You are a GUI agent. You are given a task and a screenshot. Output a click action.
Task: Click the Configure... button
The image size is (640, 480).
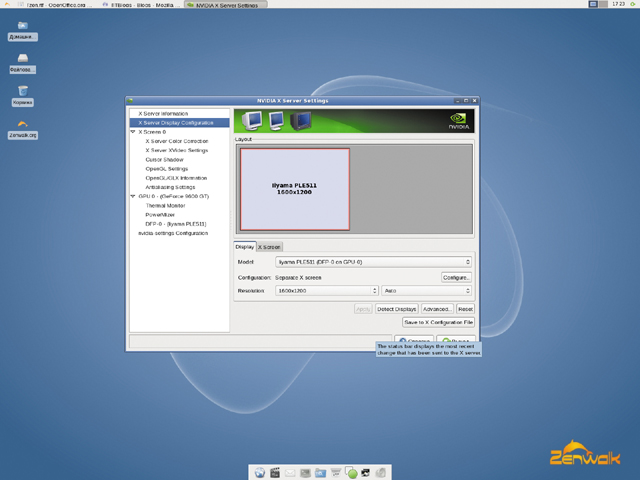pos(456,278)
